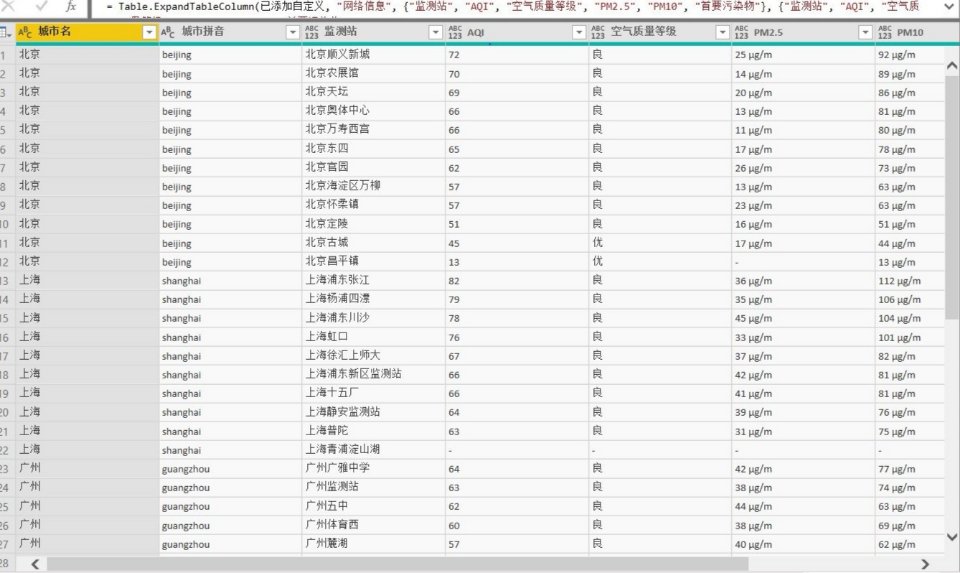Click the guangzhou cell for 广州五中
Screen dimensions: 960x573
230,506
